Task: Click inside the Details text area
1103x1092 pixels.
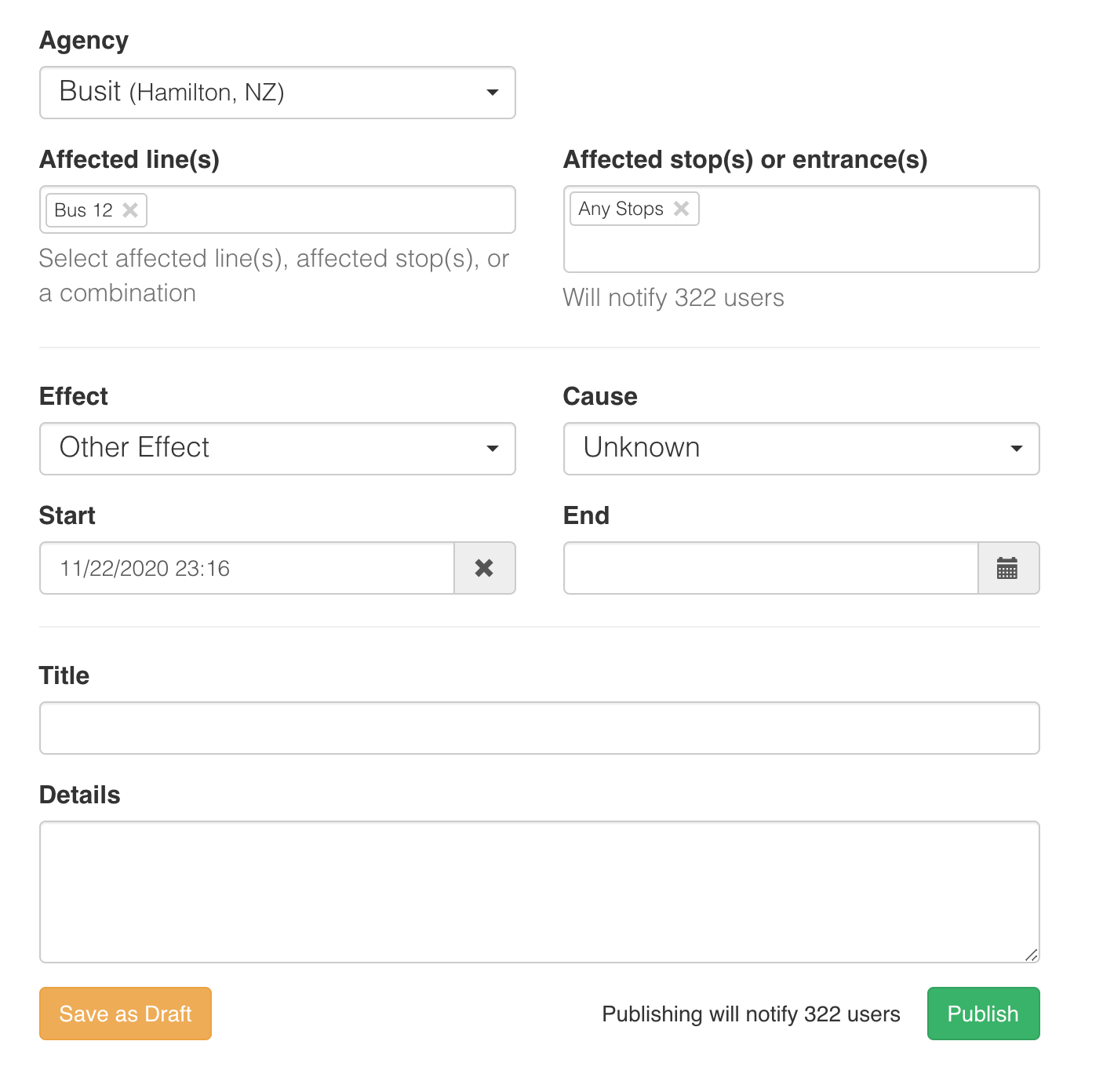Action: point(539,891)
